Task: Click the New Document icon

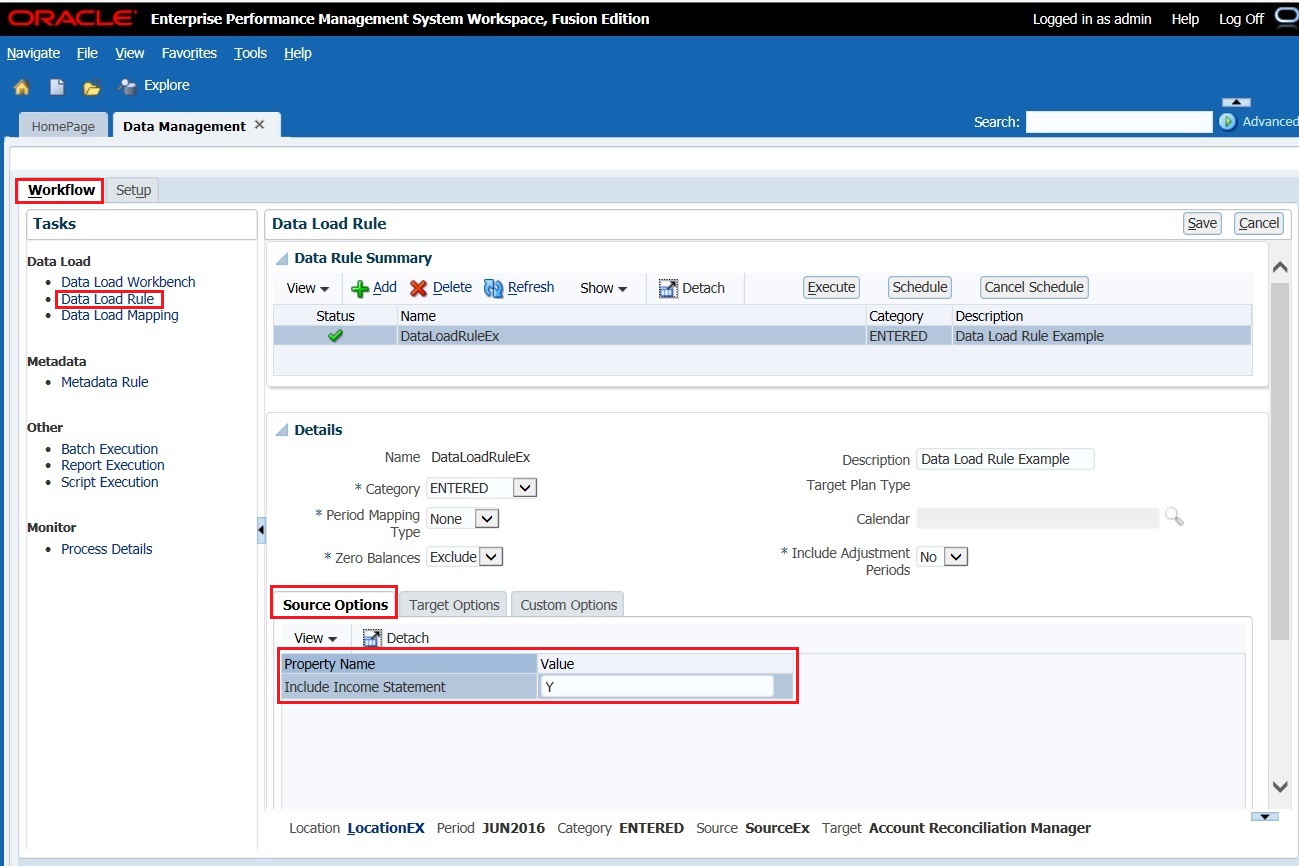Action: coord(57,87)
